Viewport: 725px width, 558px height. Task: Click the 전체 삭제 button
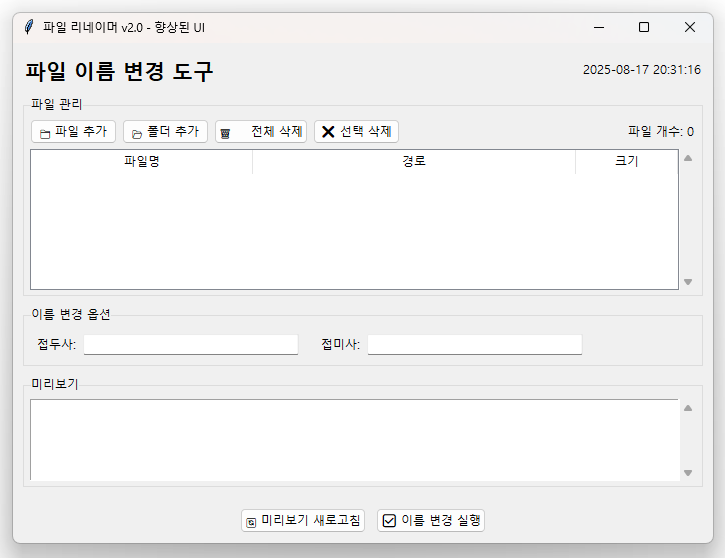[261, 132]
